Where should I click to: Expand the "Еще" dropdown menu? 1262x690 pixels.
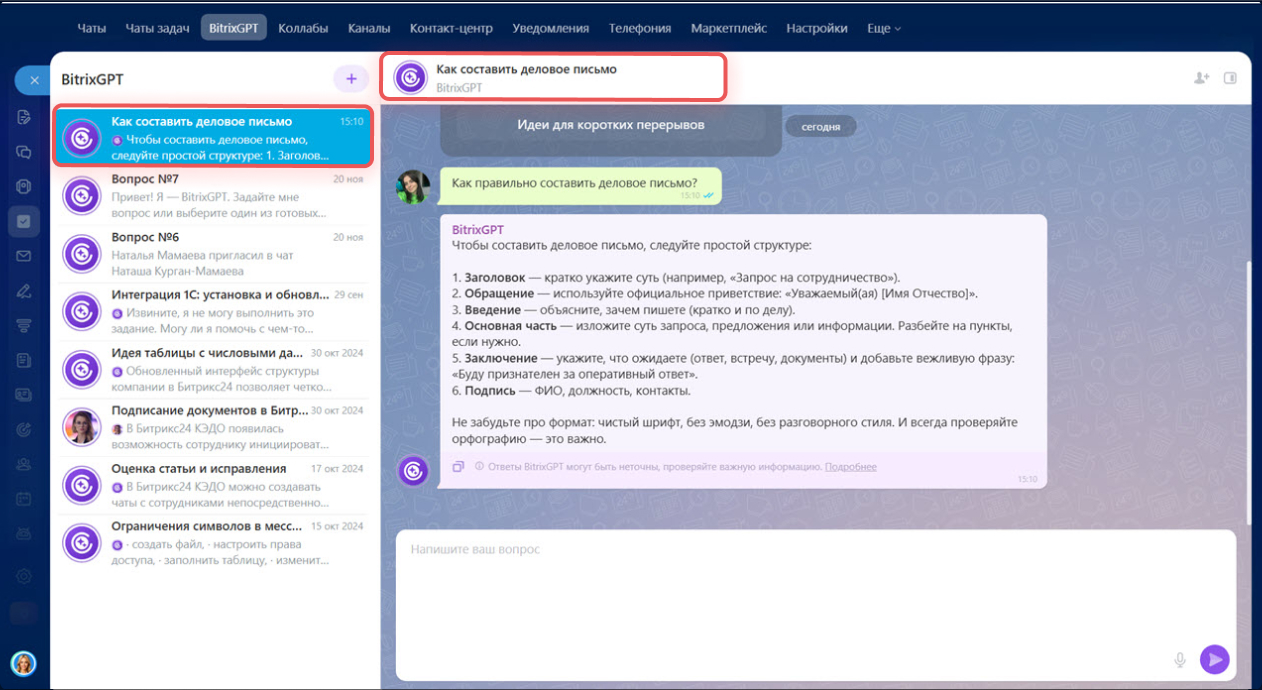point(883,28)
